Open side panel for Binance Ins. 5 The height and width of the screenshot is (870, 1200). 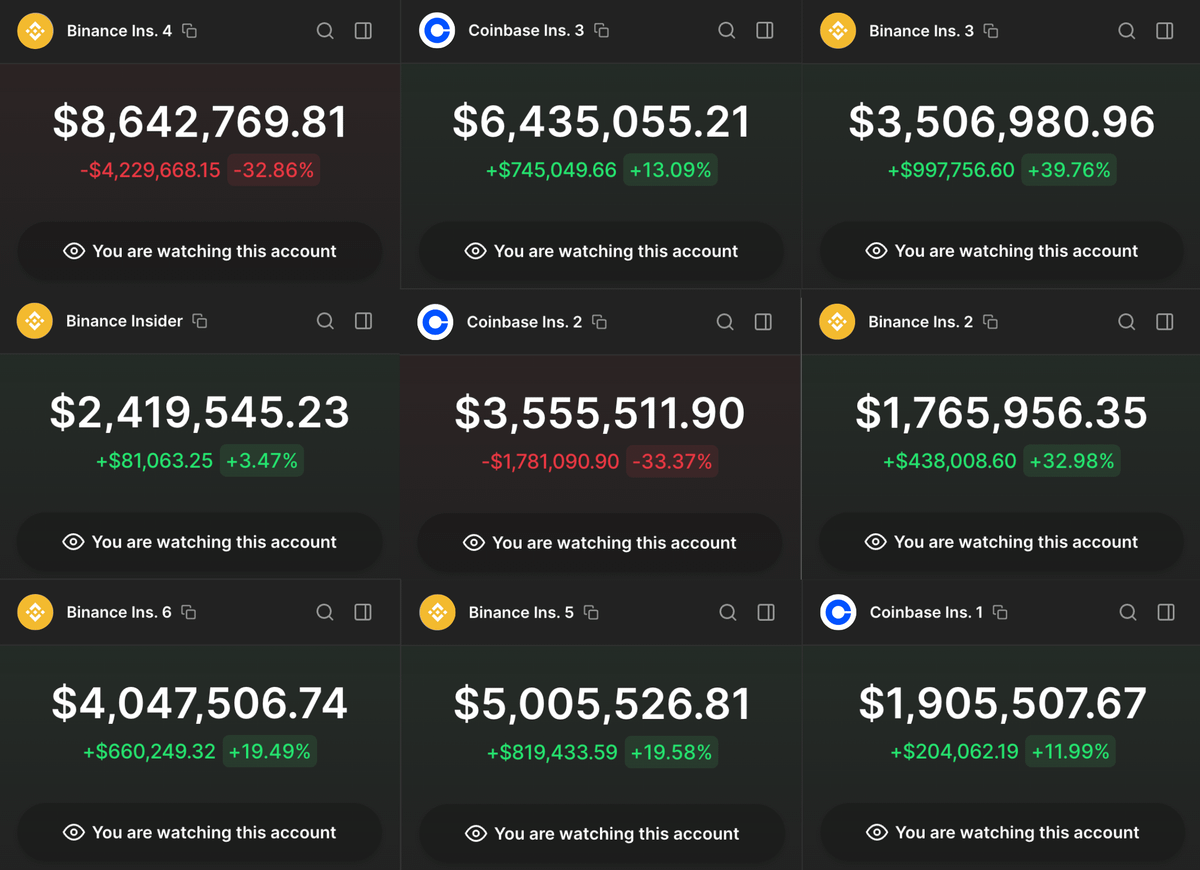pyautogui.click(x=766, y=612)
